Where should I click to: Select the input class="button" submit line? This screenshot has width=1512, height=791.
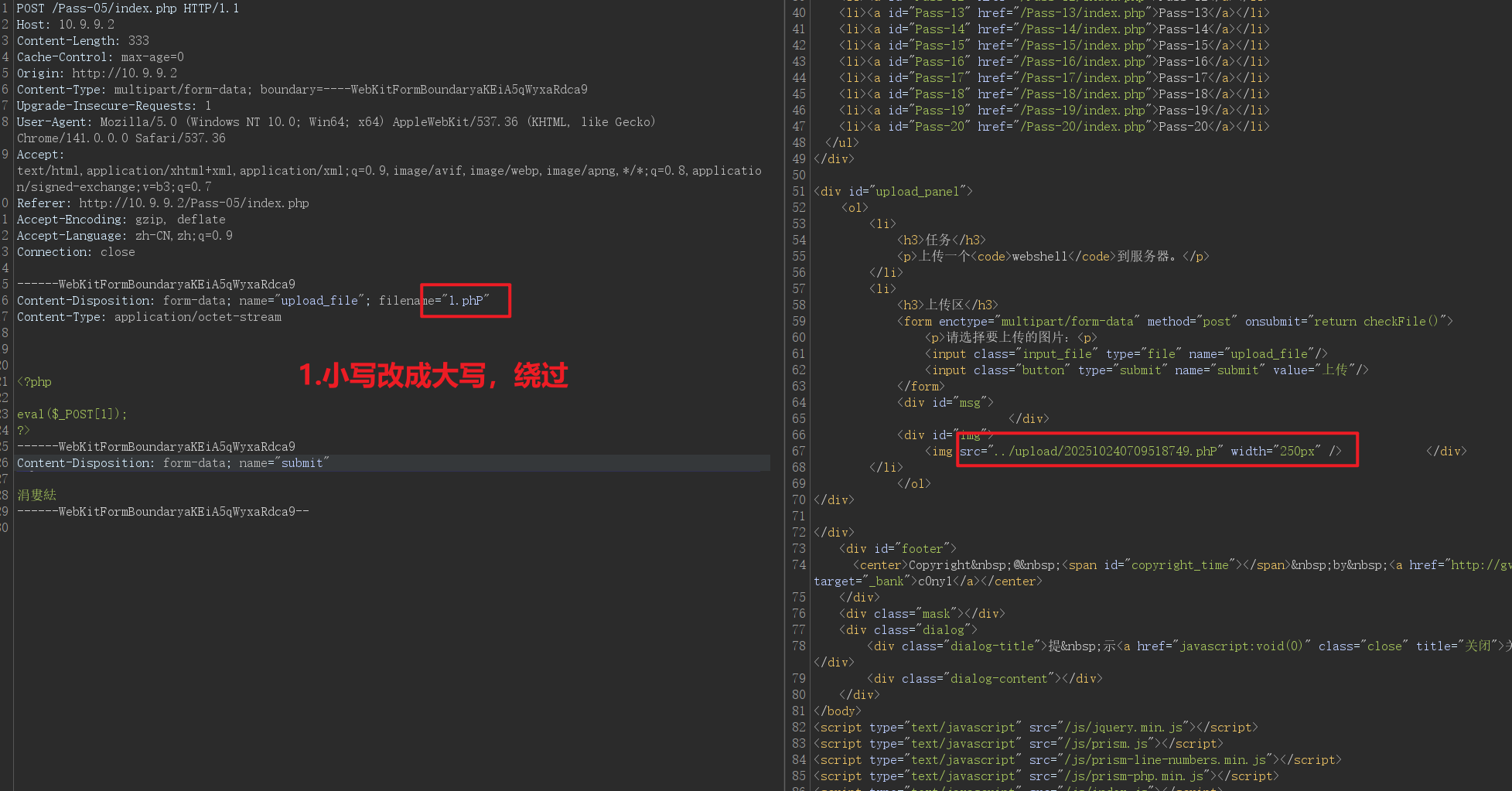tap(1147, 370)
